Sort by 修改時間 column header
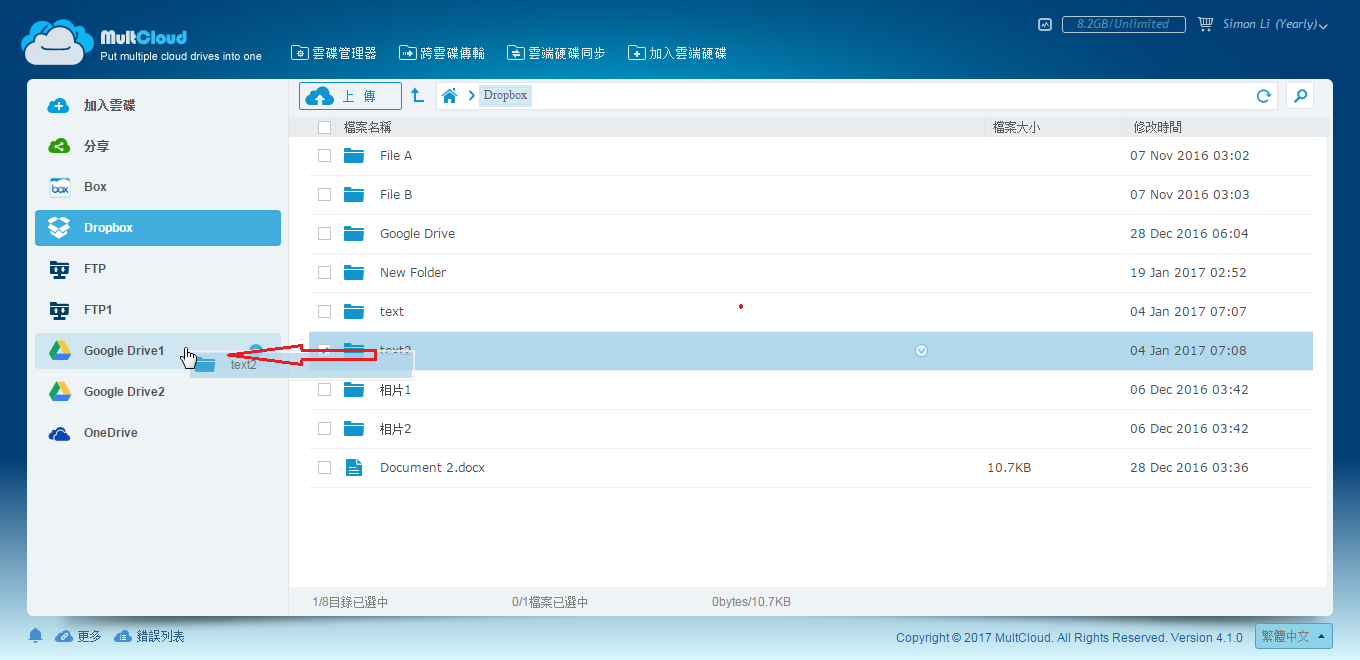1360x660 pixels. point(1157,127)
